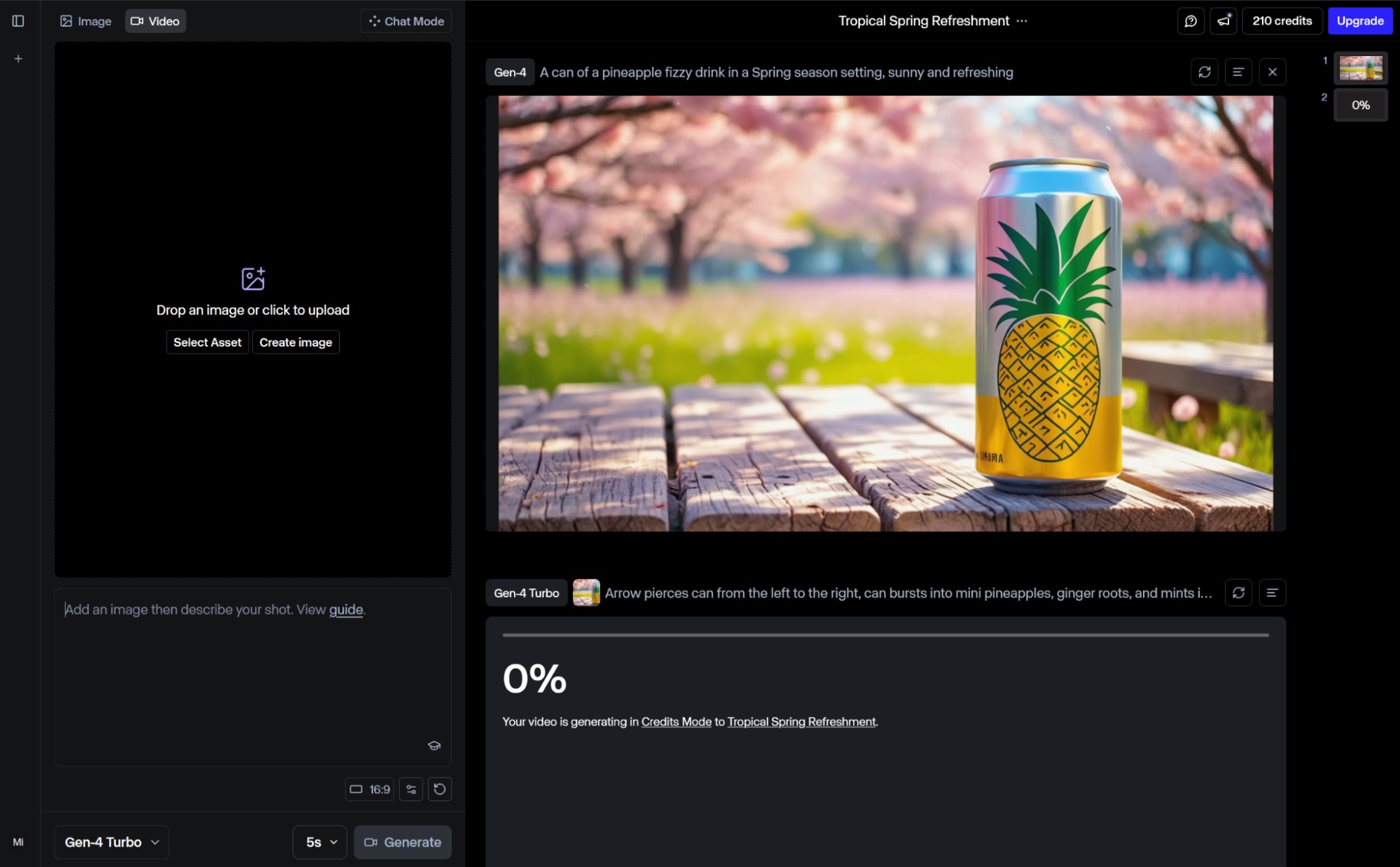Open Chat Mode
The height and width of the screenshot is (867, 1400).
coord(406,21)
